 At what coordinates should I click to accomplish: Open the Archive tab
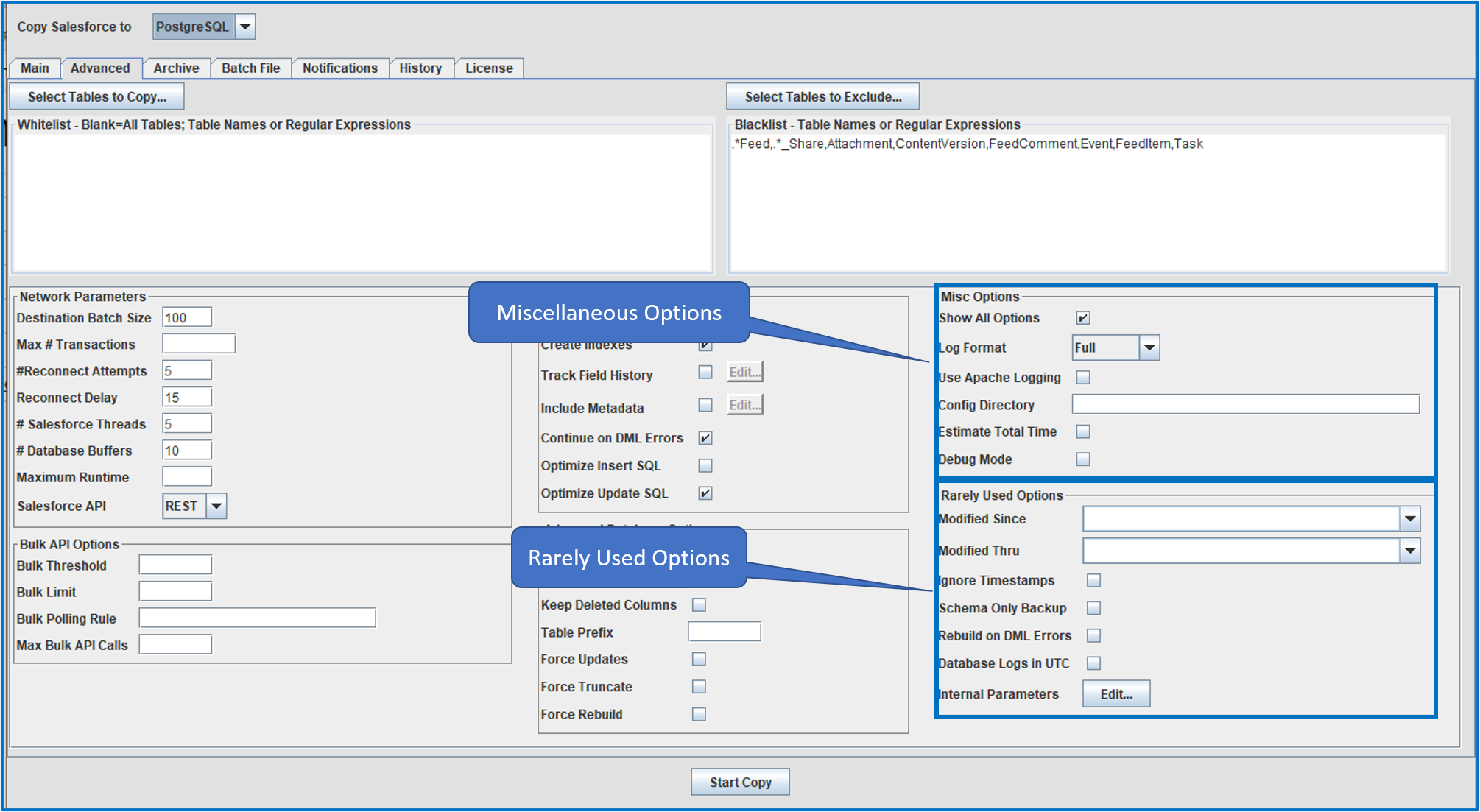[x=176, y=68]
